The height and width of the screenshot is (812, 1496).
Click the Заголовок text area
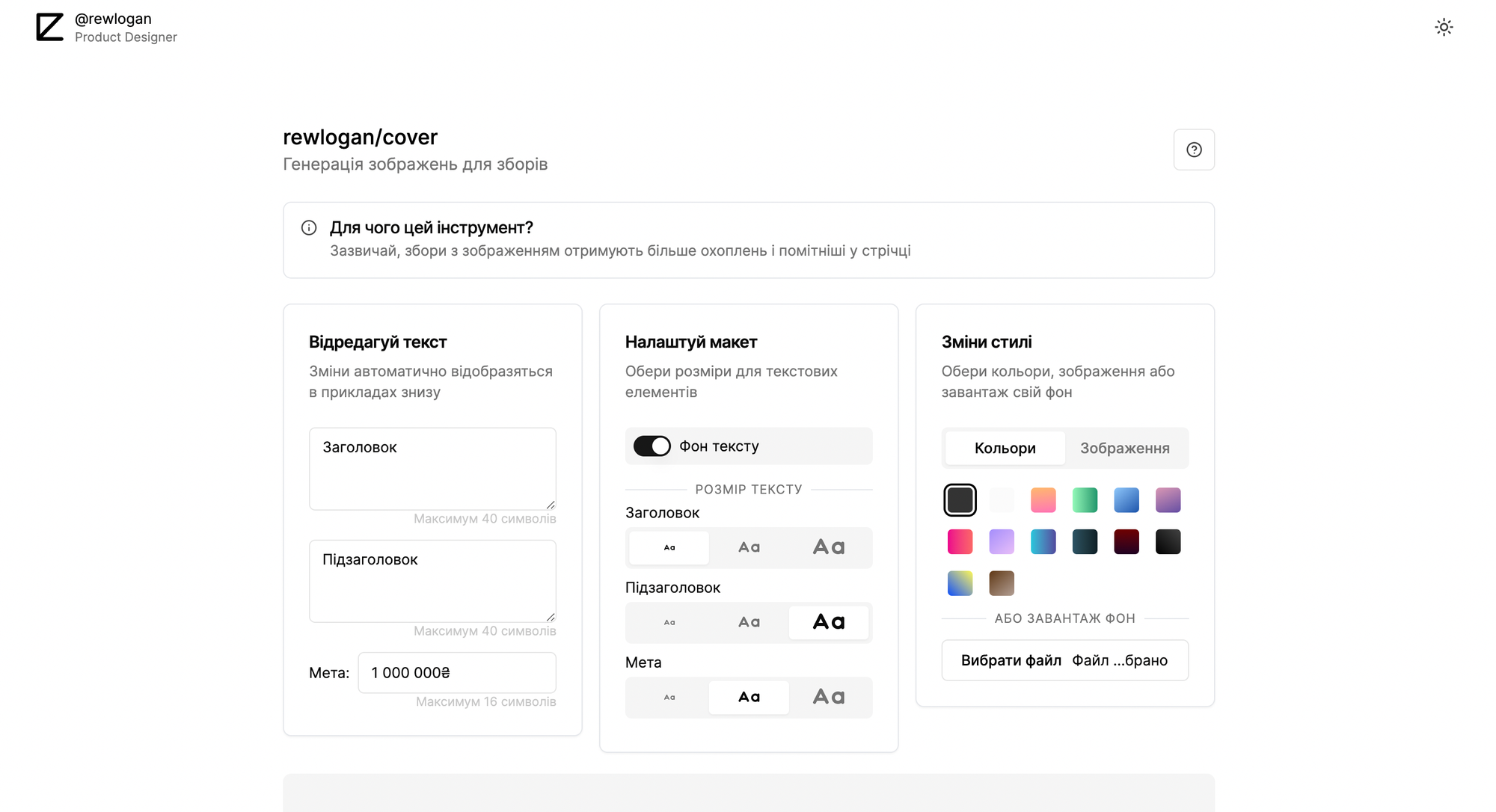pos(432,469)
